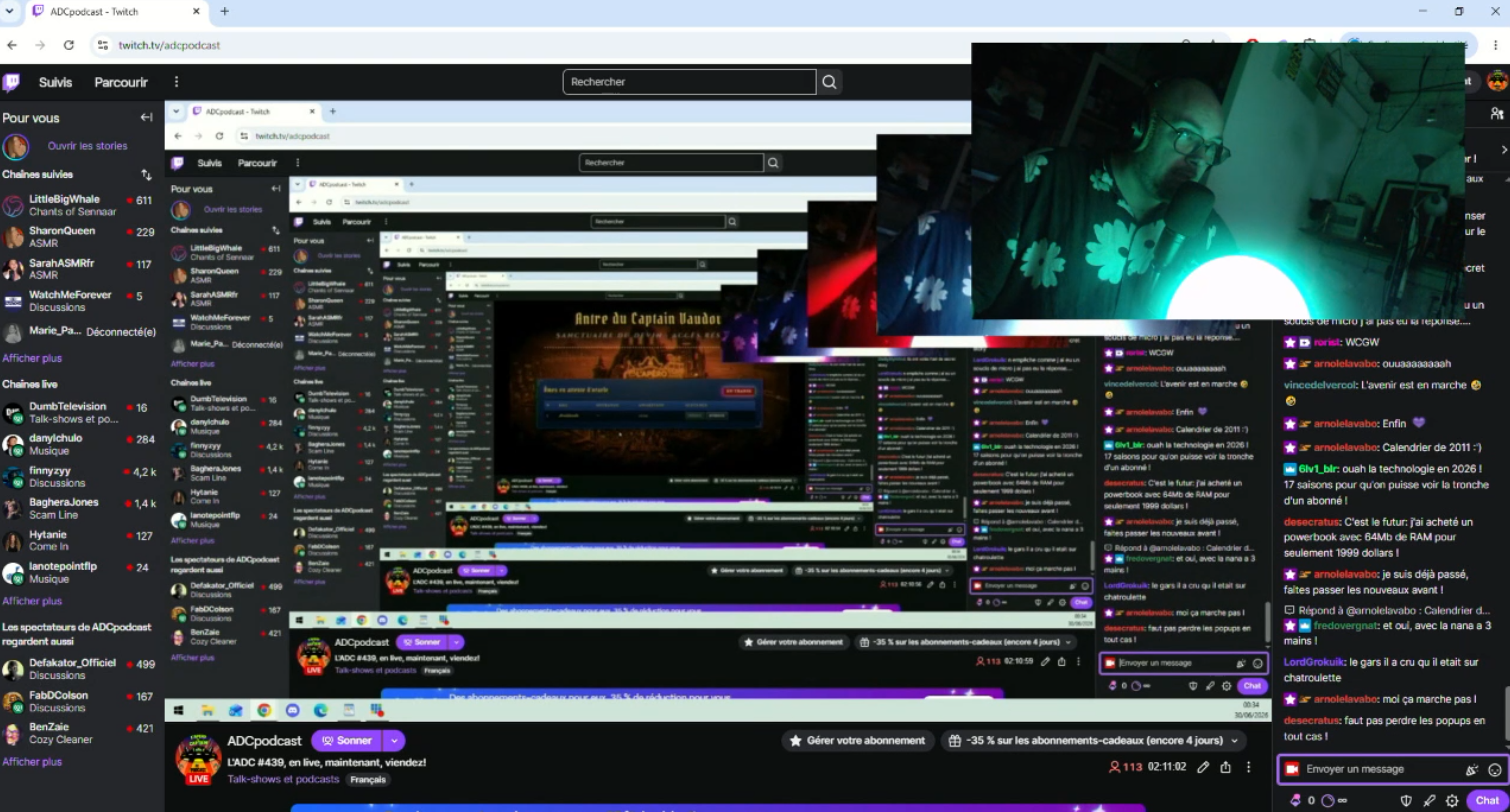Click the Rechercher search field
The height and width of the screenshot is (812, 1510).
coord(689,82)
